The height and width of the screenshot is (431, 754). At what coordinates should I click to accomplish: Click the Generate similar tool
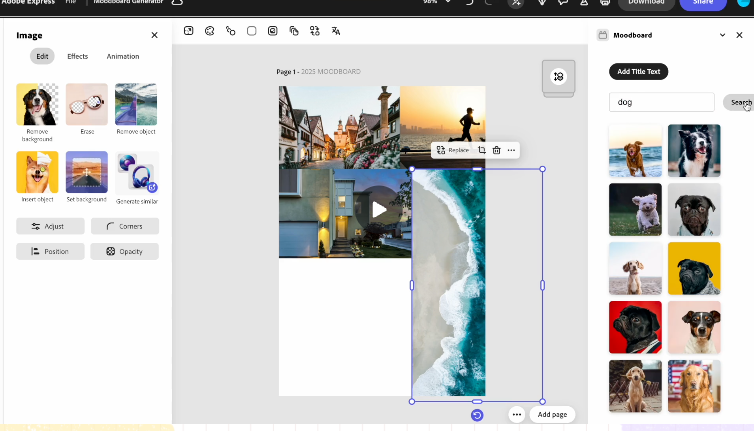pos(137,172)
